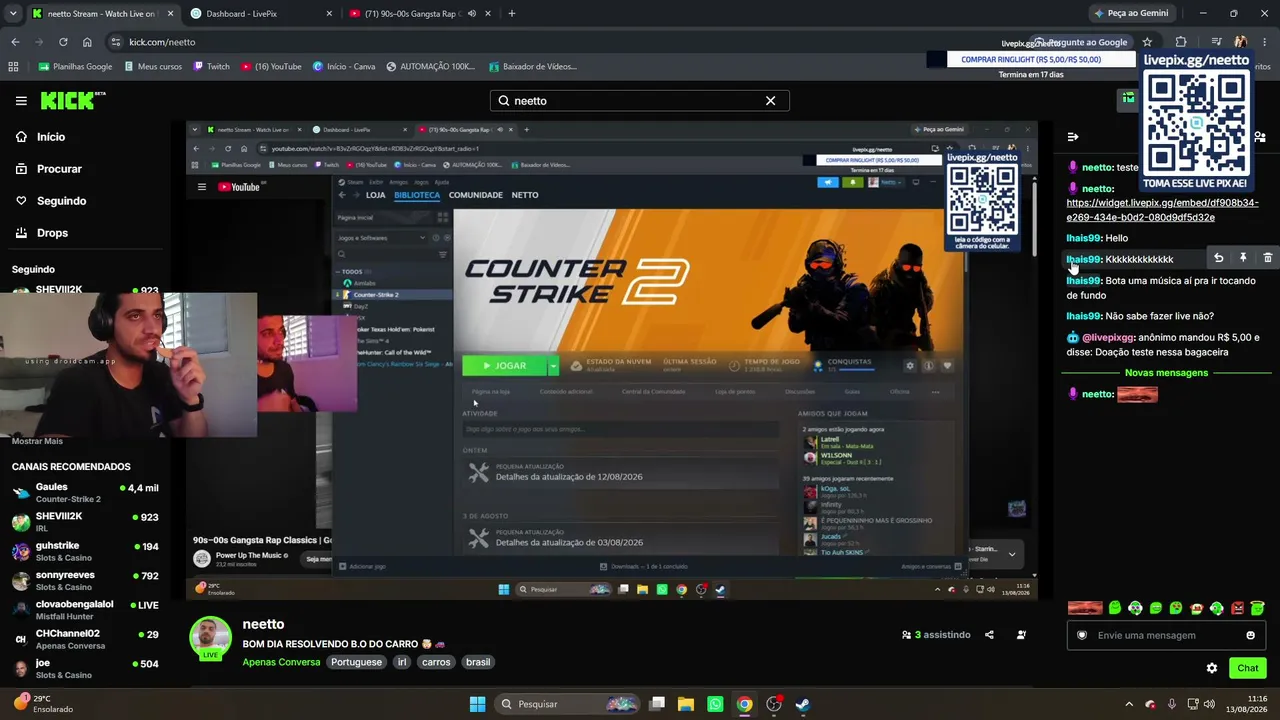This screenshot has width=1280, height=720.
Task: View site information icon in the address bar
Action: tap(115, 42)
